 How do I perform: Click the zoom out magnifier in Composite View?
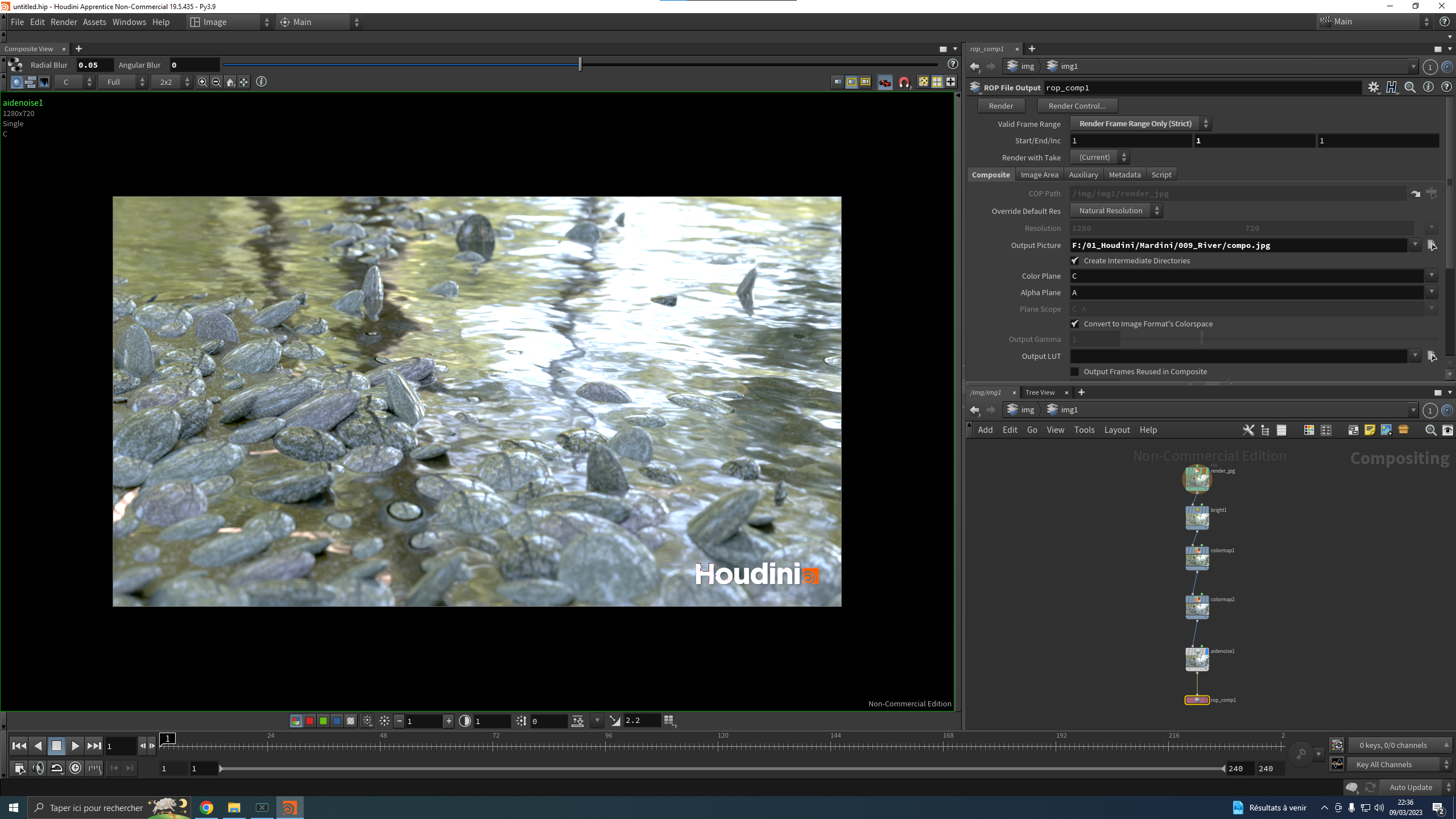pyautogui.click(x=216, y=82)
